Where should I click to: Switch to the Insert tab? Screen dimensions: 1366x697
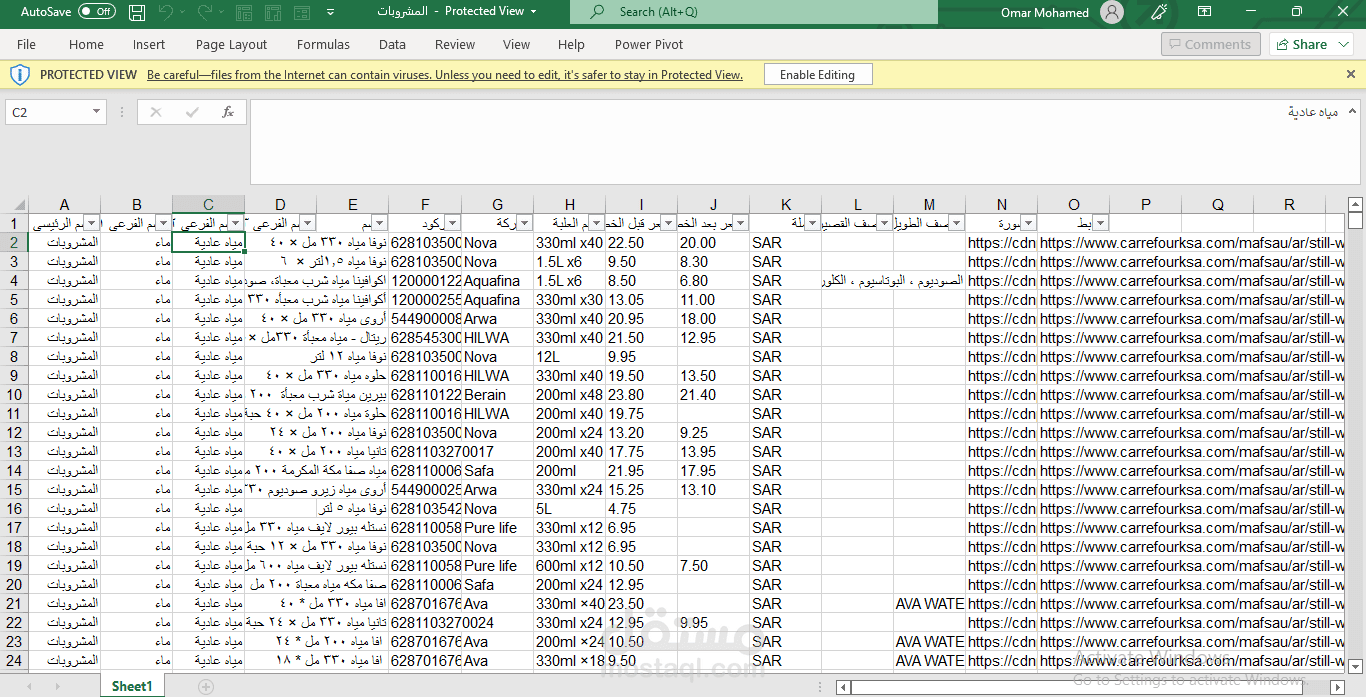click(x=149, y=44)
